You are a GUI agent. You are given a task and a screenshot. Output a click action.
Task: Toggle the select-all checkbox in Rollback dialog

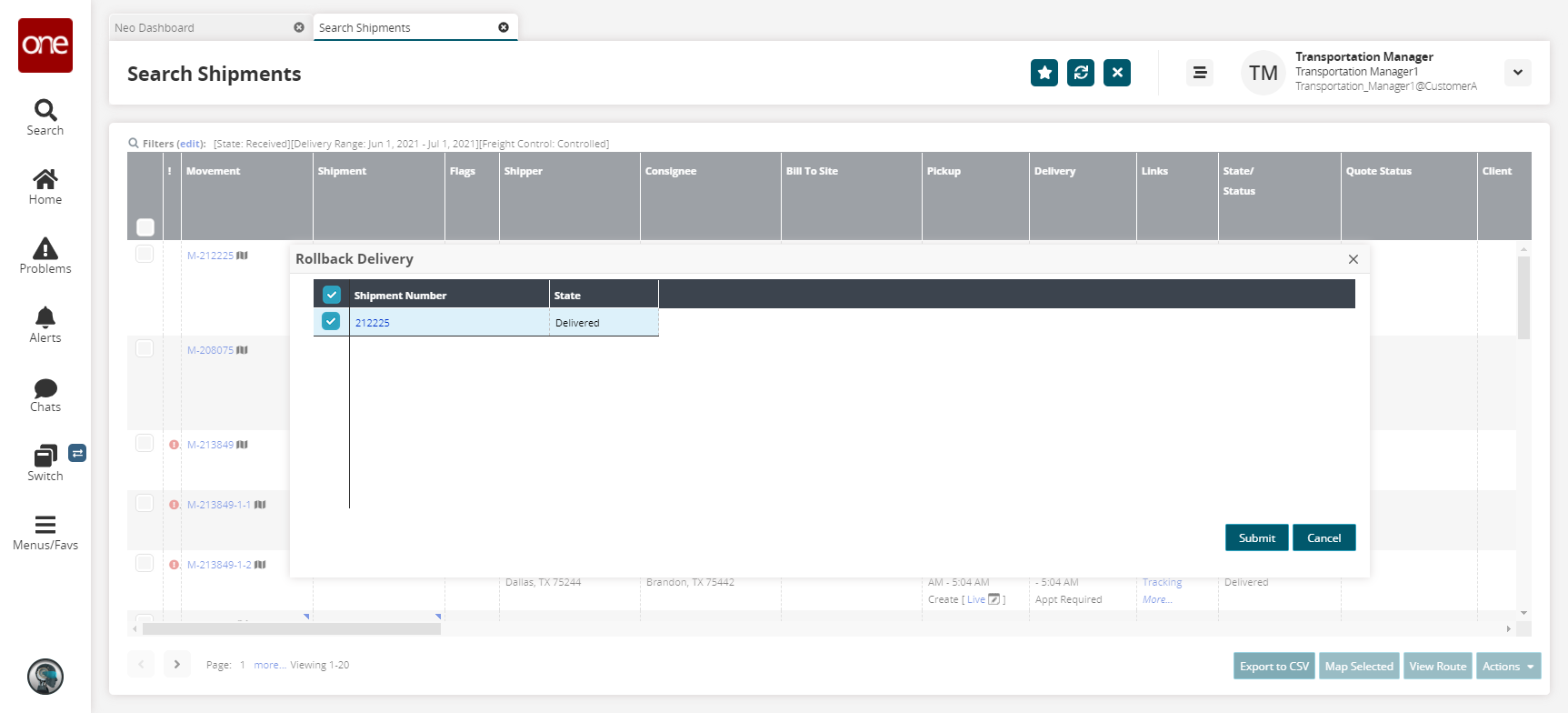click(331, 295)
